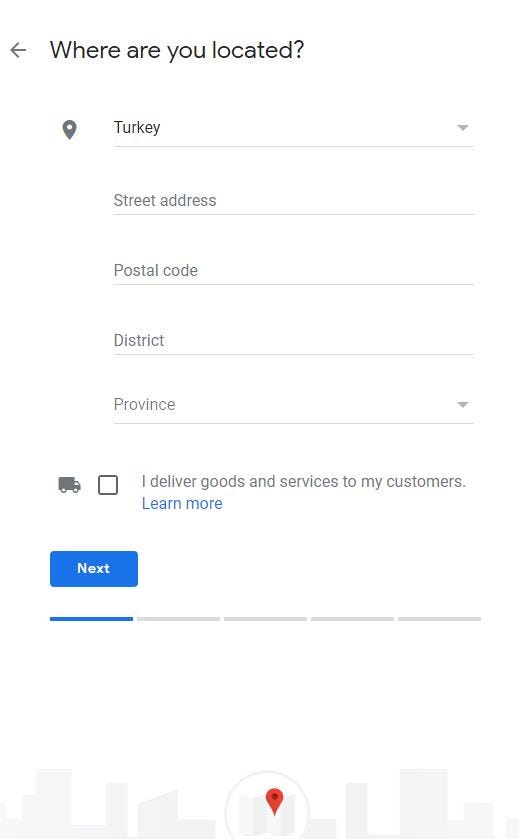This screenshot has height=839, width=519.
Task: Expand the Province dropdown arrow
Action: click(x=463, y=405)
